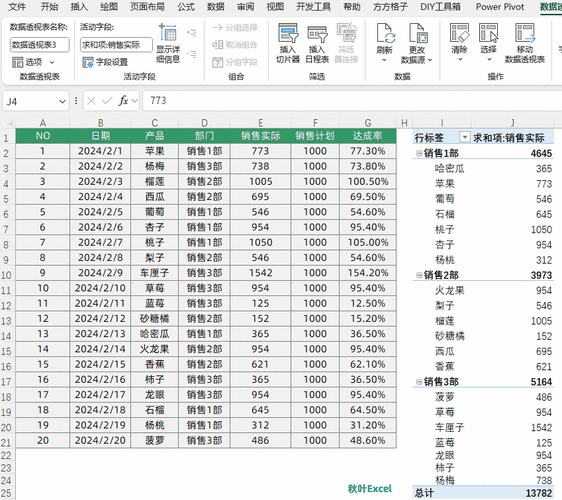Click cell with 榴莲 in product column
The height and width of the screenshot is (500, 562).
154,181
